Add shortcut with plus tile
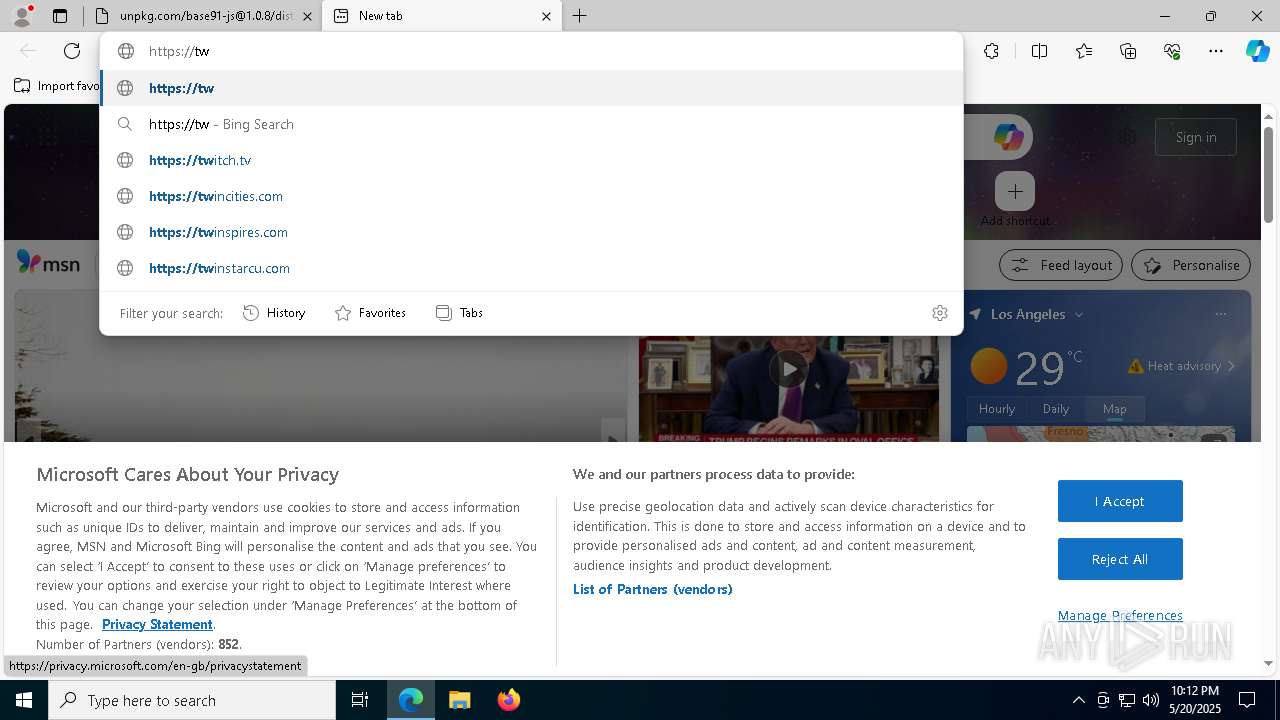This screenshot has height=720, width=1280. click(x=1014, y=191)
